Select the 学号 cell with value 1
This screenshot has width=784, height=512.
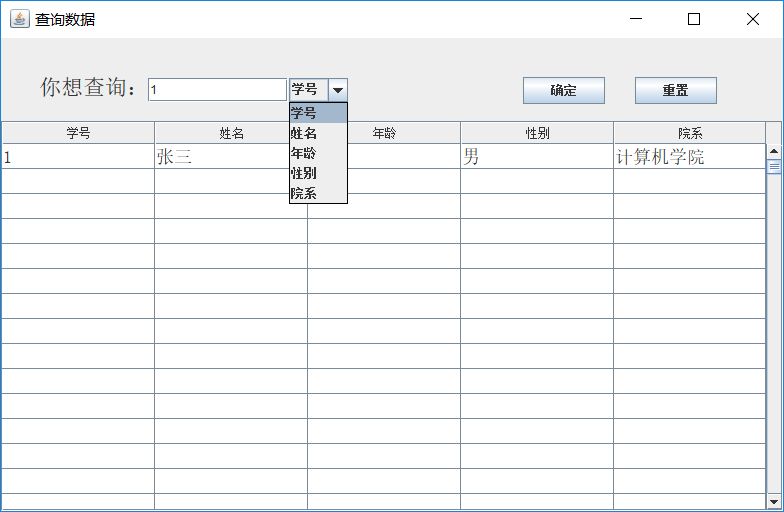pos(78,156)
